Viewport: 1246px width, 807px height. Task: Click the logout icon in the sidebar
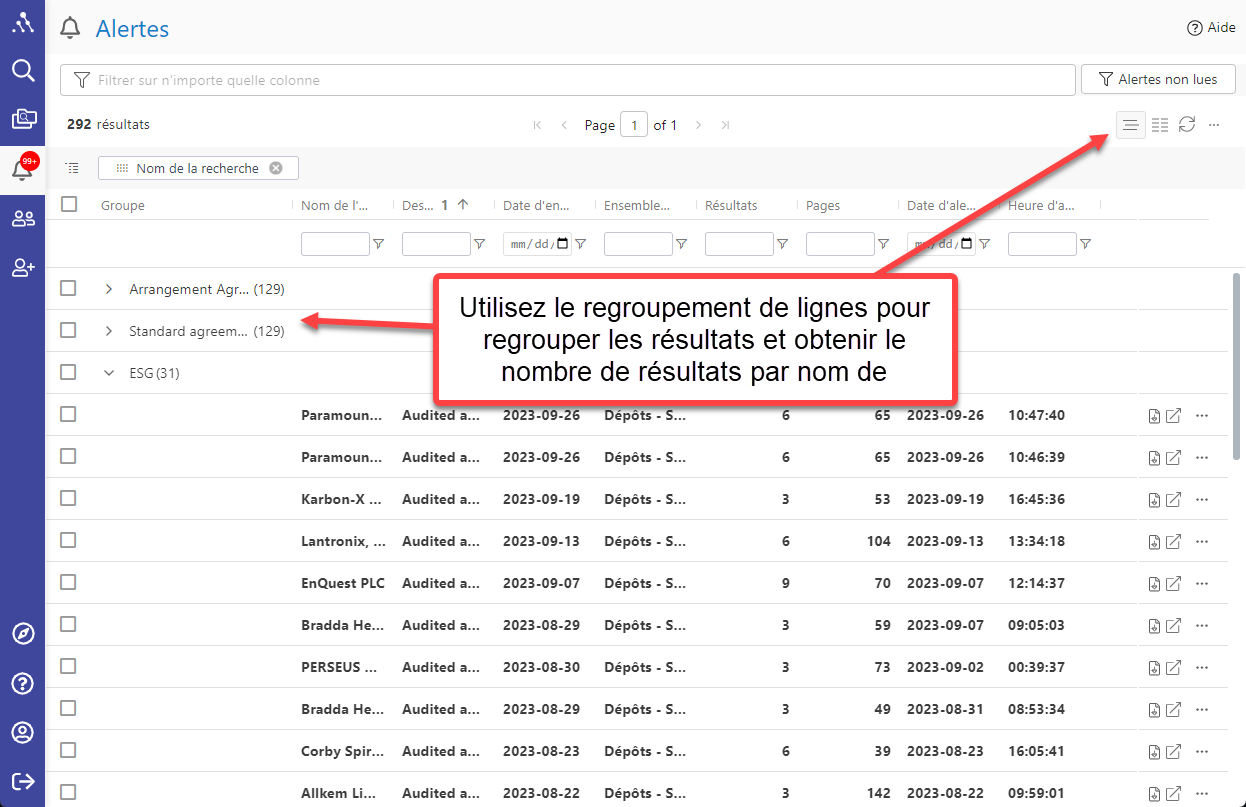(22, 781)
